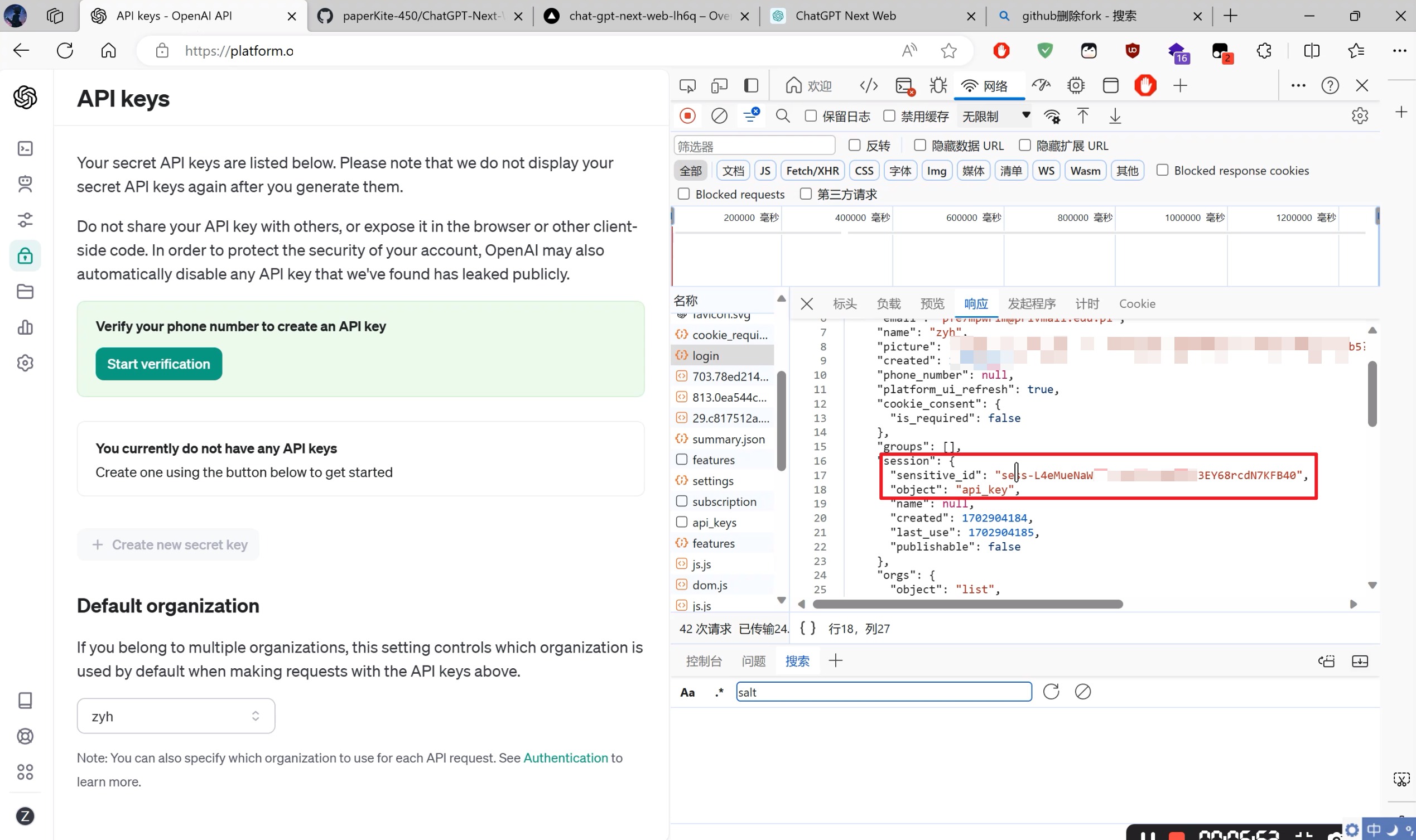Open browser settings and more menu

(x=1400, y=51)
